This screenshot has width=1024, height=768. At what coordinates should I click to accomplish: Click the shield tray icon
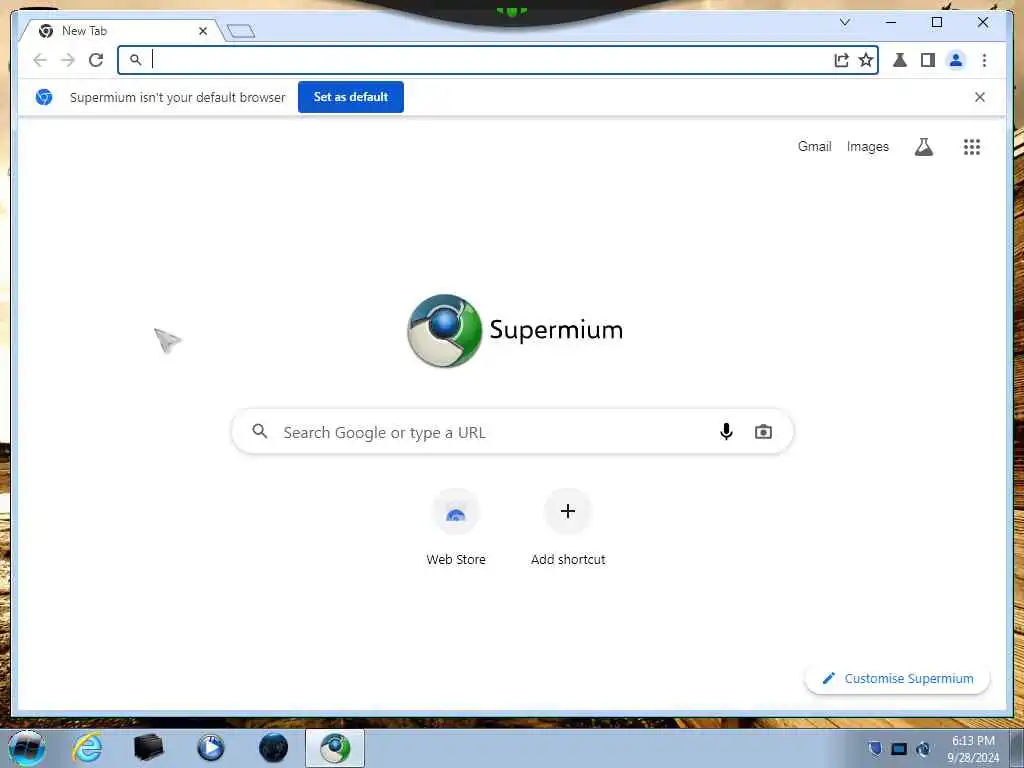click(875, 748)
